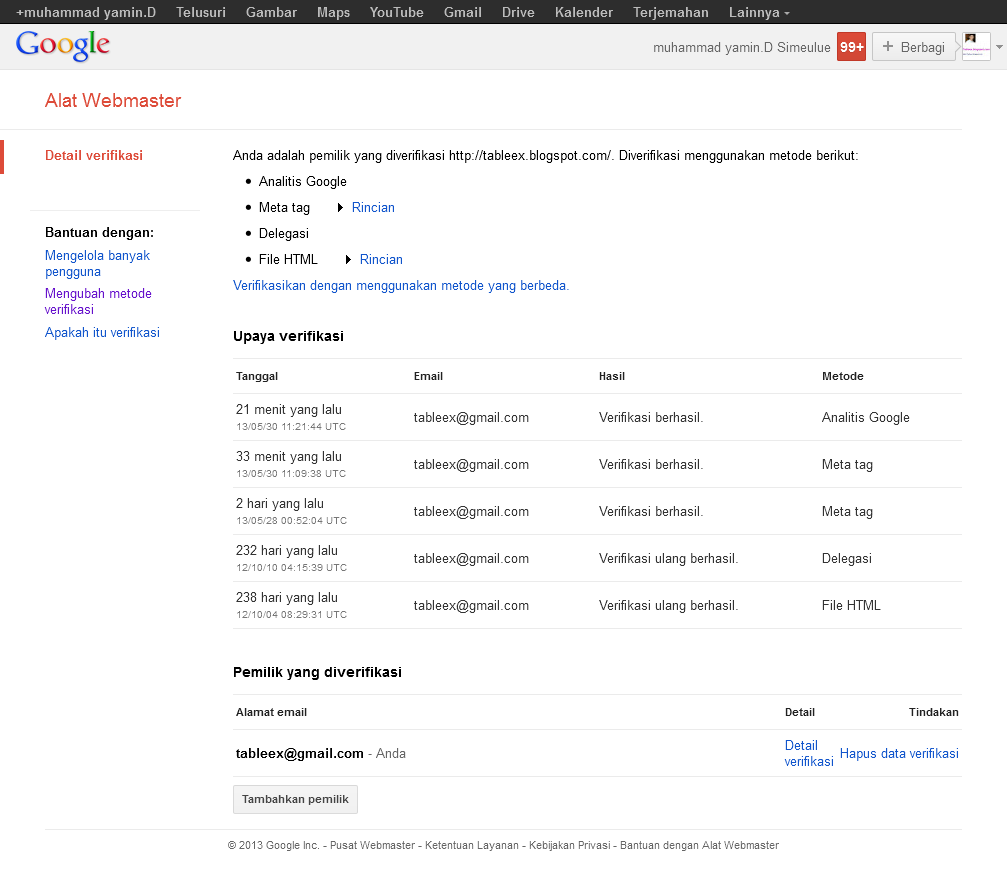Go to Telusuri in top bar
This screenshot has height=890, width=1007.
pyautogui.click(x=201, y=12)
